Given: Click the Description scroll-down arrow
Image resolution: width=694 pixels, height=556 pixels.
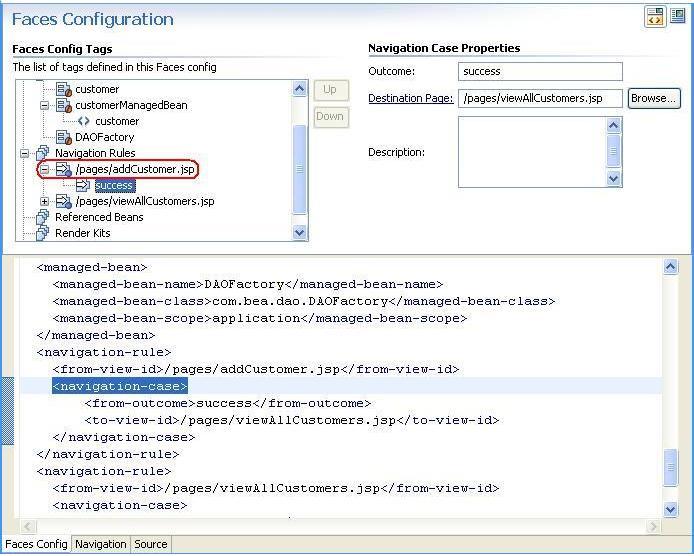Looking at the screenshot, I should point(613,179).
